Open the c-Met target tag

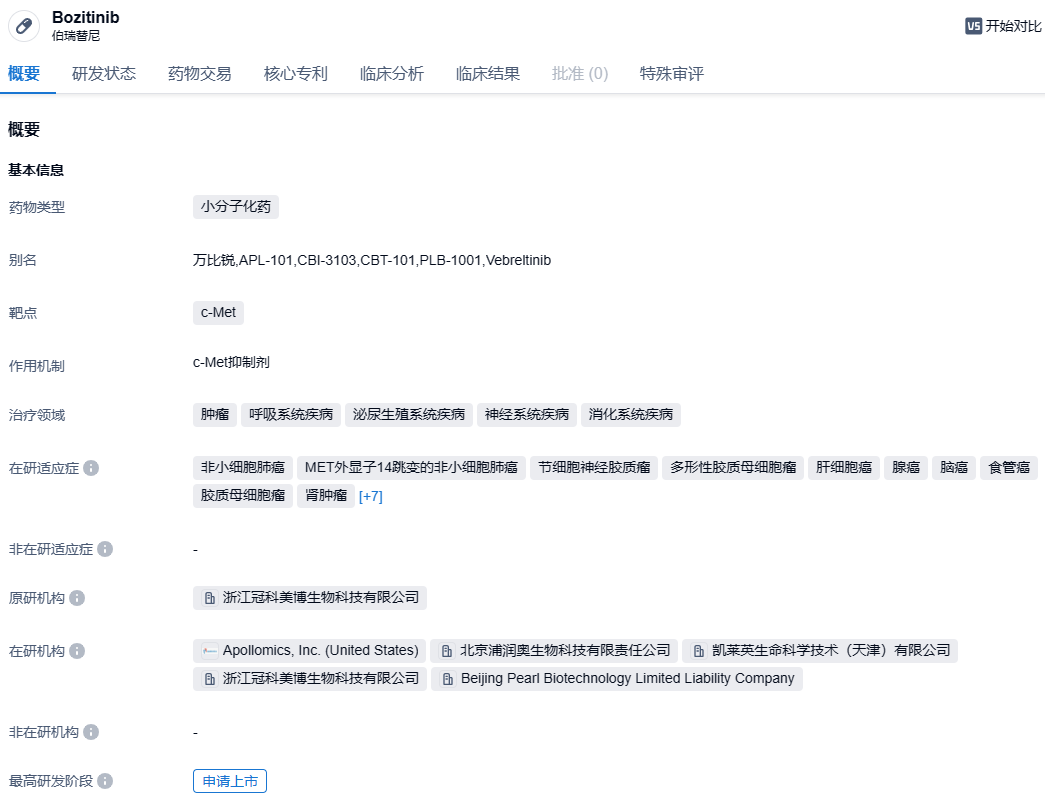tap(218, 312)
